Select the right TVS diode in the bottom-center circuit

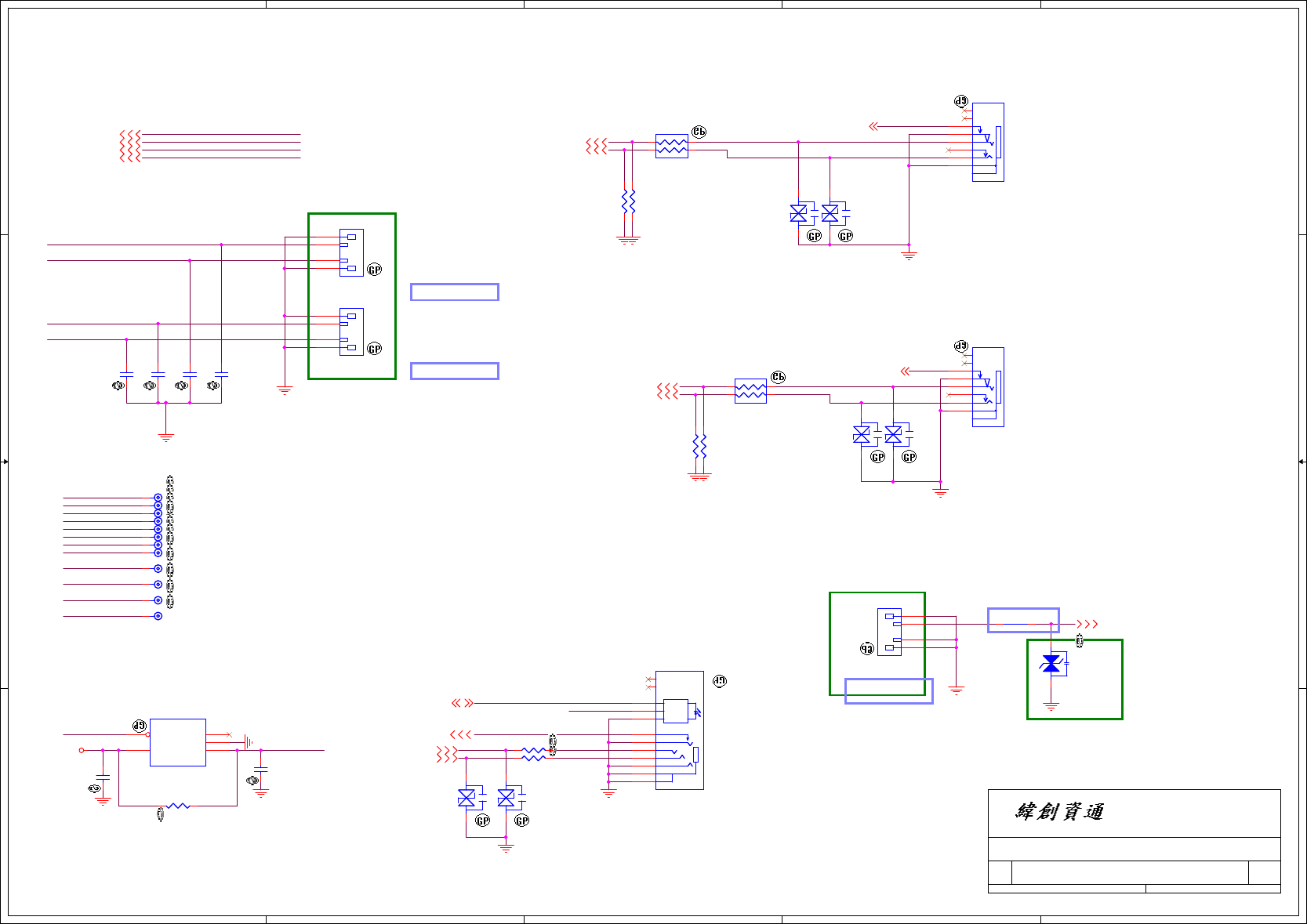[x=506, y=798]
